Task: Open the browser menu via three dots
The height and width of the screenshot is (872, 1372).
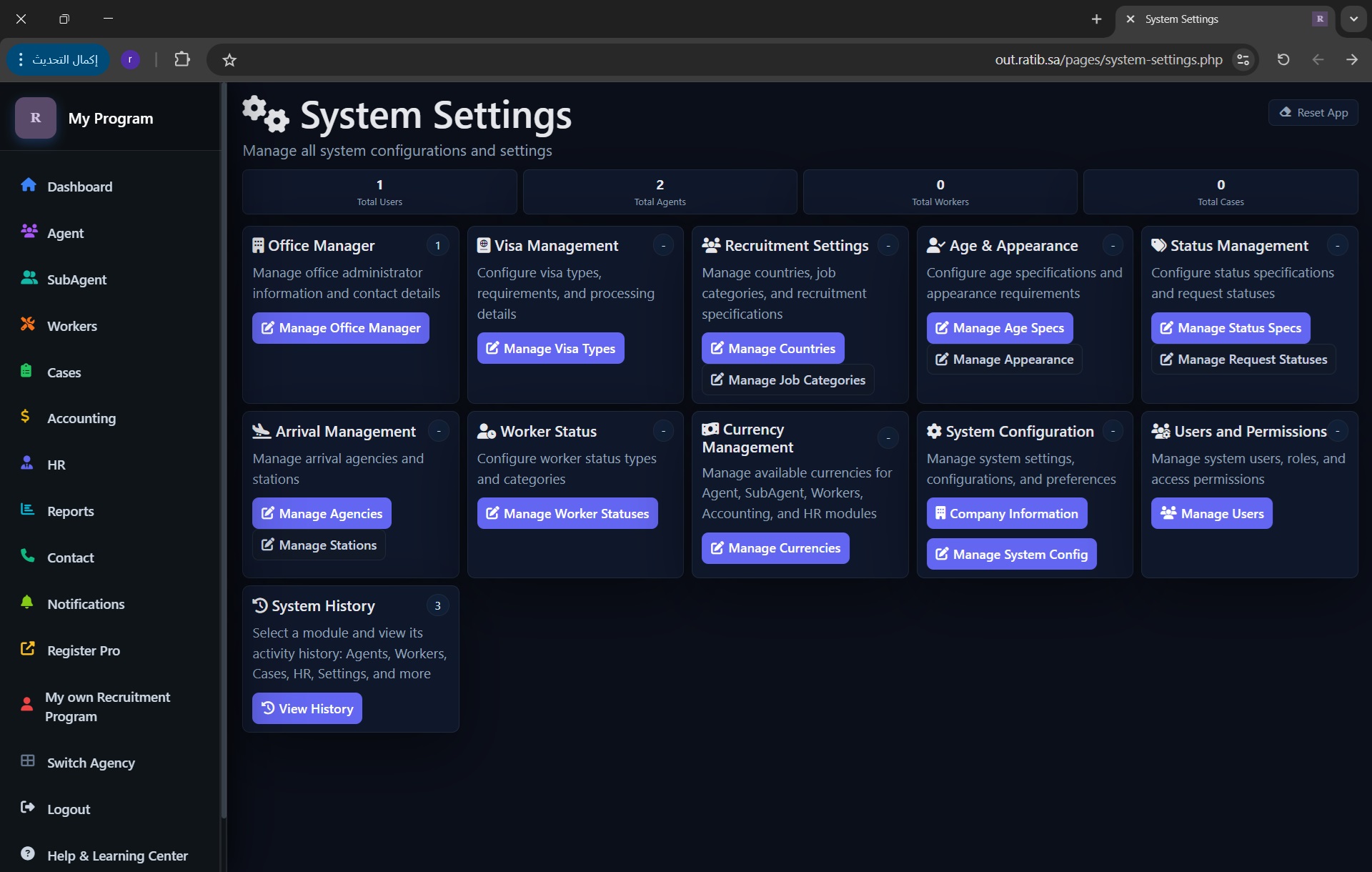Action: [21, 59]
